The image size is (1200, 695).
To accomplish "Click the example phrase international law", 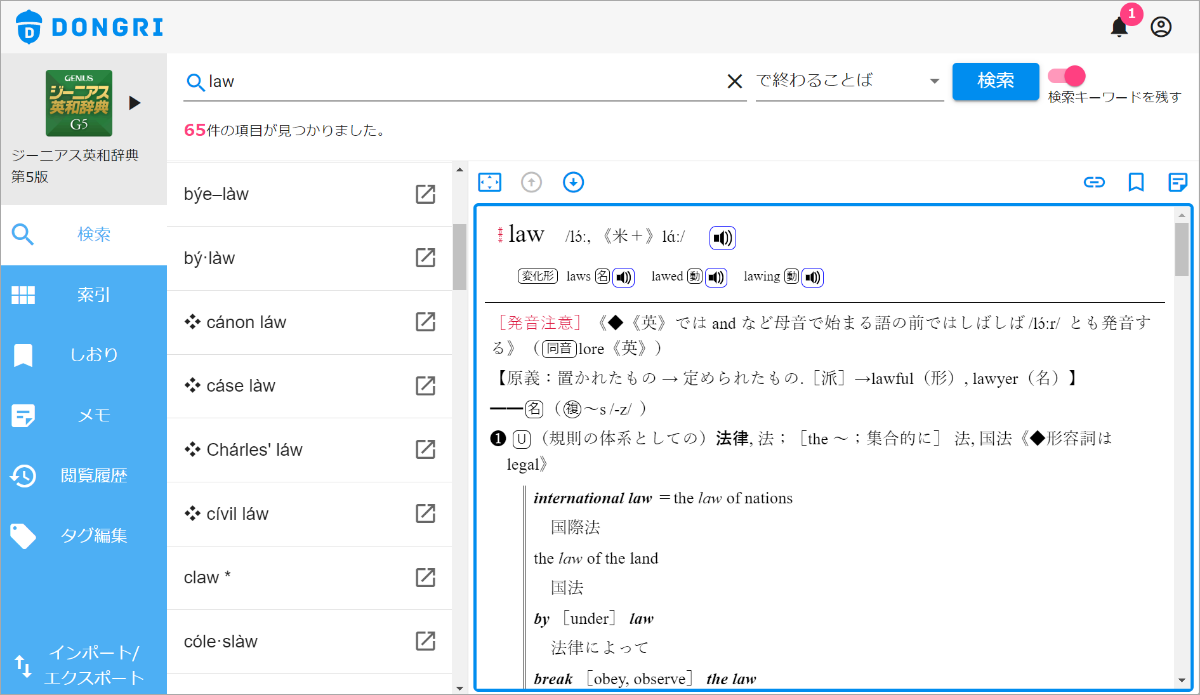I will [593, 498].
